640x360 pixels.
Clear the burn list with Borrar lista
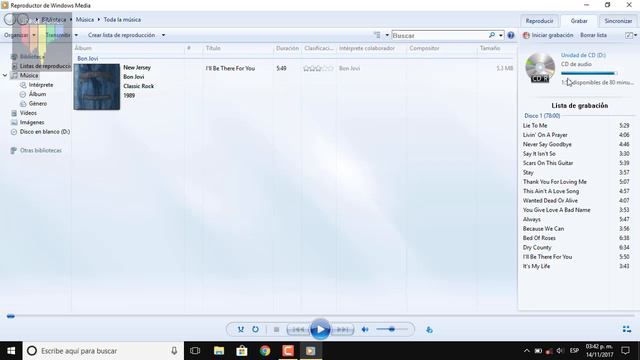coord(593,36)
